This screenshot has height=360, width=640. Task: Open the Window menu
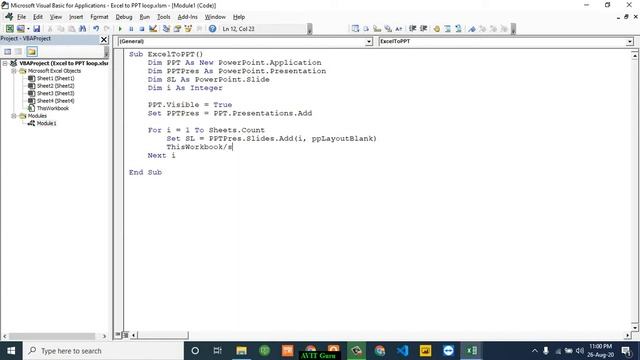(215, 17)
